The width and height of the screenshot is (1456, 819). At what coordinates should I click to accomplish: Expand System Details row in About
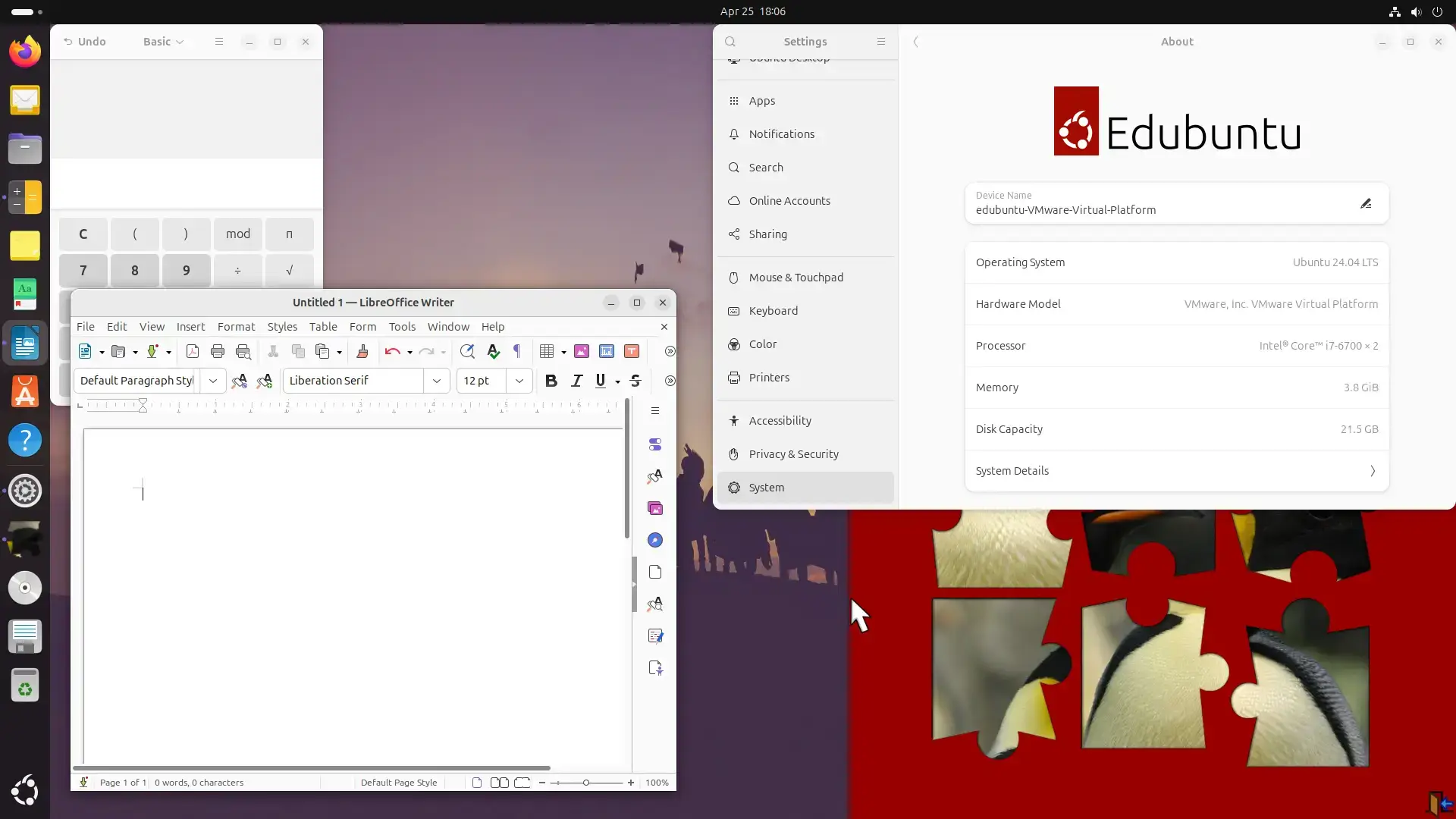tap(1177, 471)
